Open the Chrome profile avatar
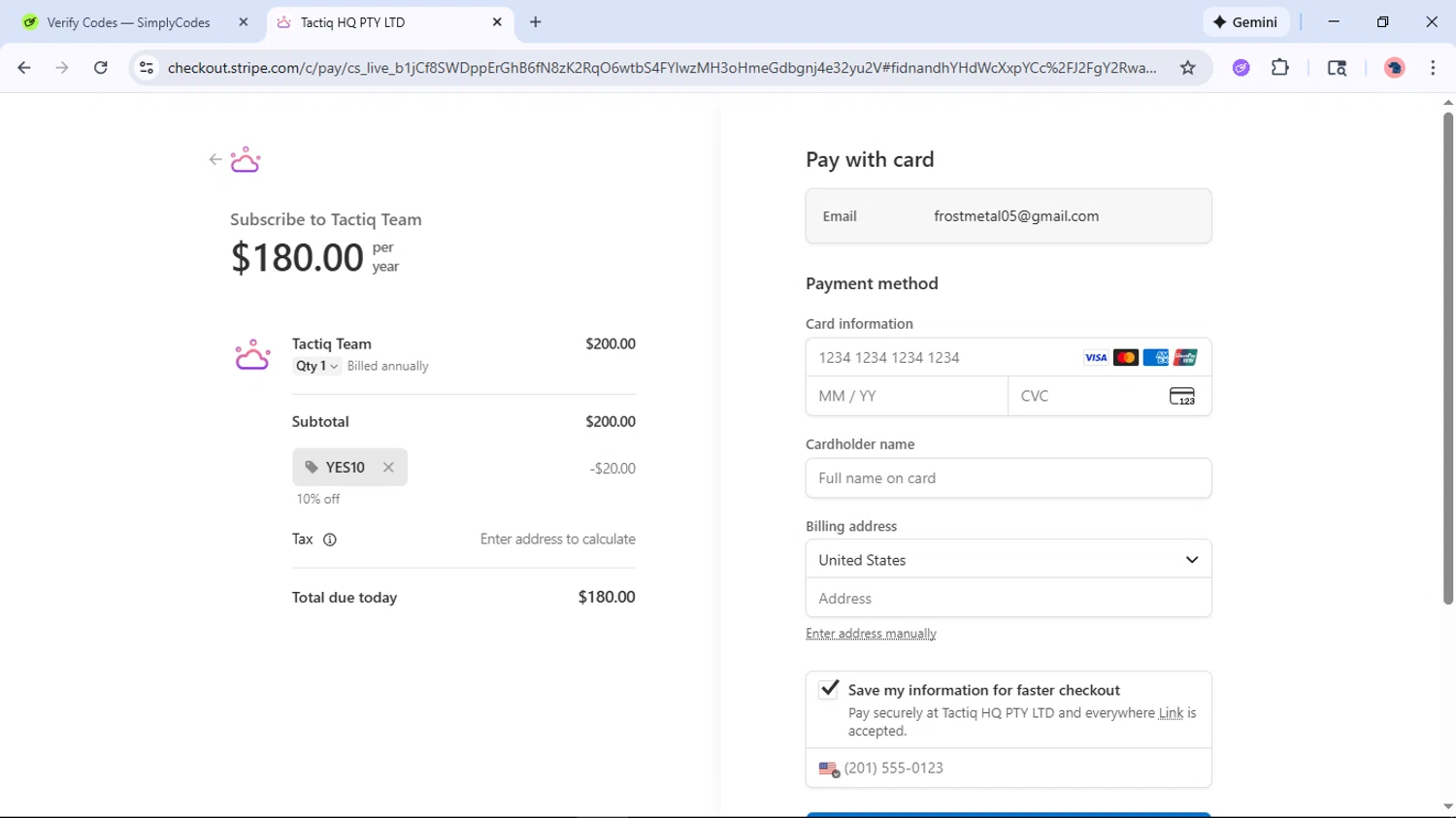The image size is (1456, 818). (x=1395, y=68)
